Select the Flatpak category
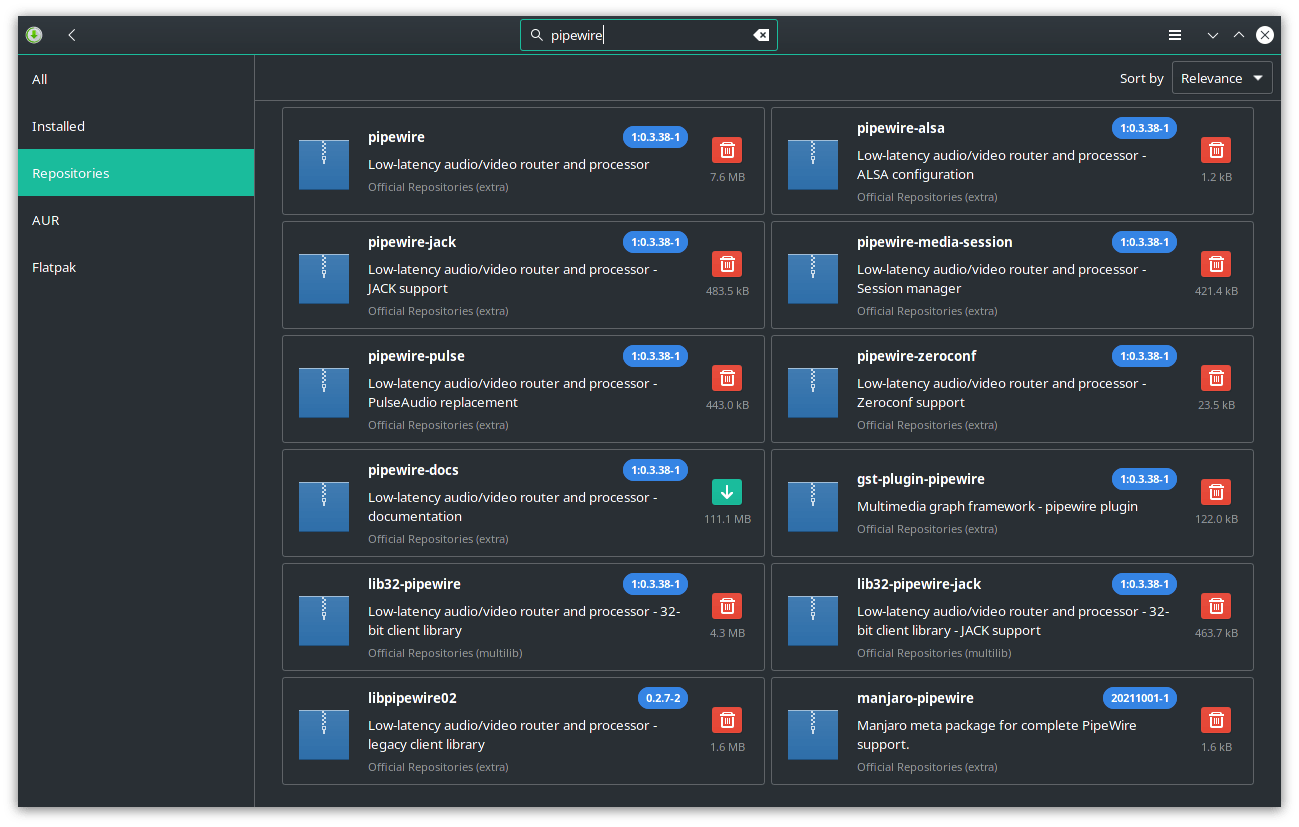Screen dimensions: 1299x827 coord(54,267)
